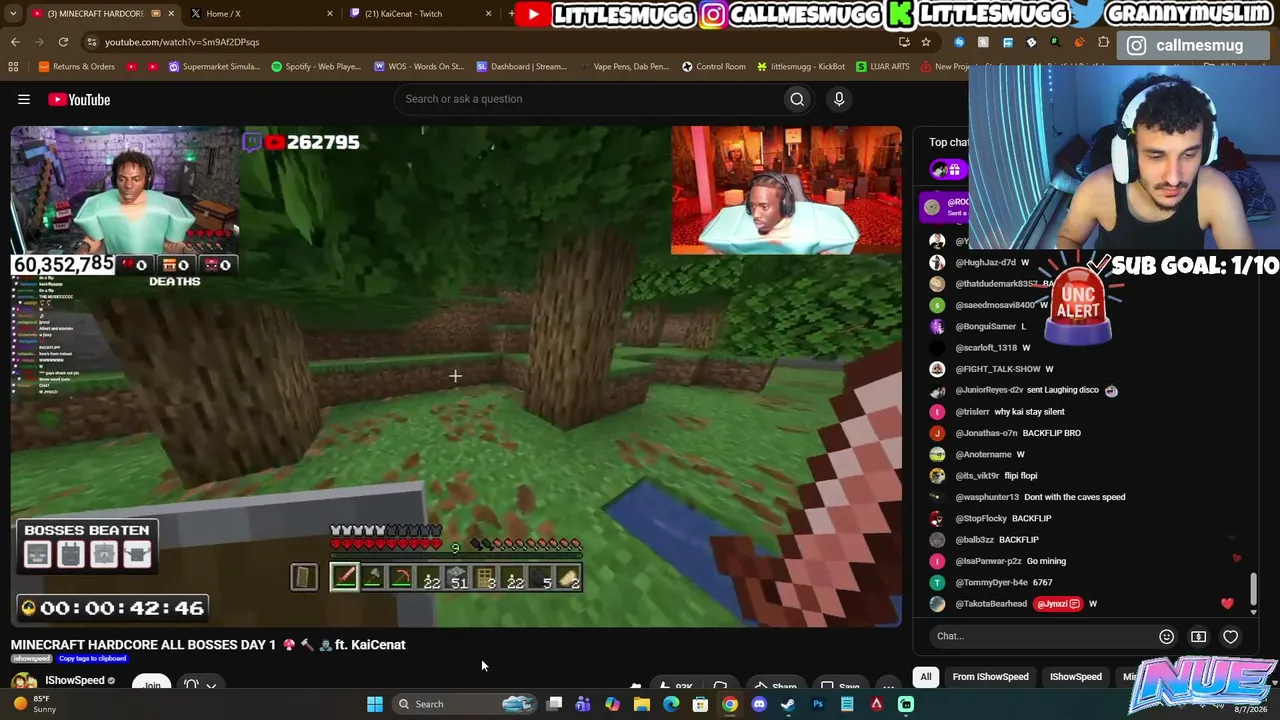Viewport: 1280px width, 720px height.
Task: Click the verified badge next to IShowSpeed
Action: pyautogui.click(x=111, y=681)
